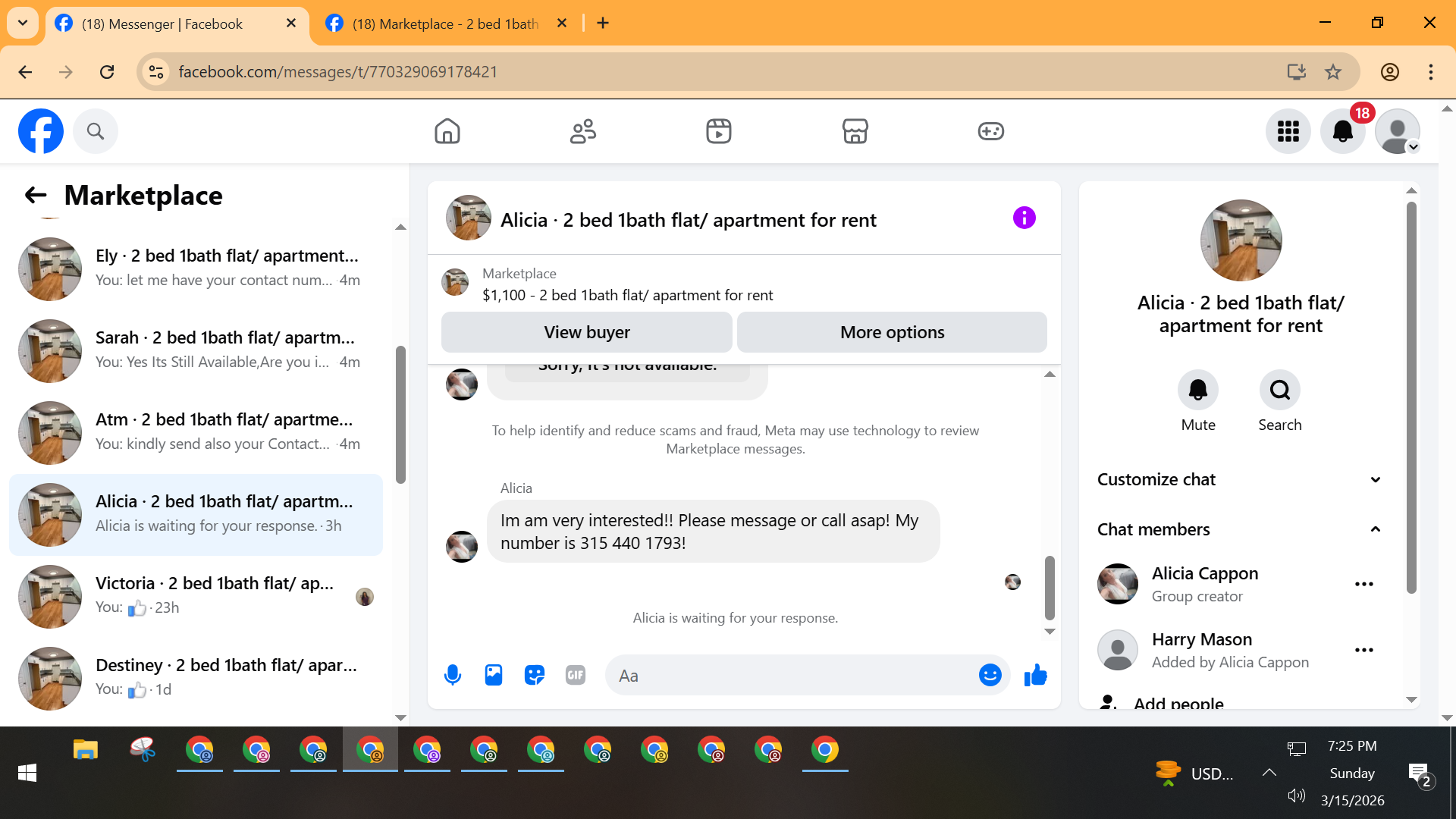
Task: Open options for Alicia Cappon member
Action: (1364, 584)
